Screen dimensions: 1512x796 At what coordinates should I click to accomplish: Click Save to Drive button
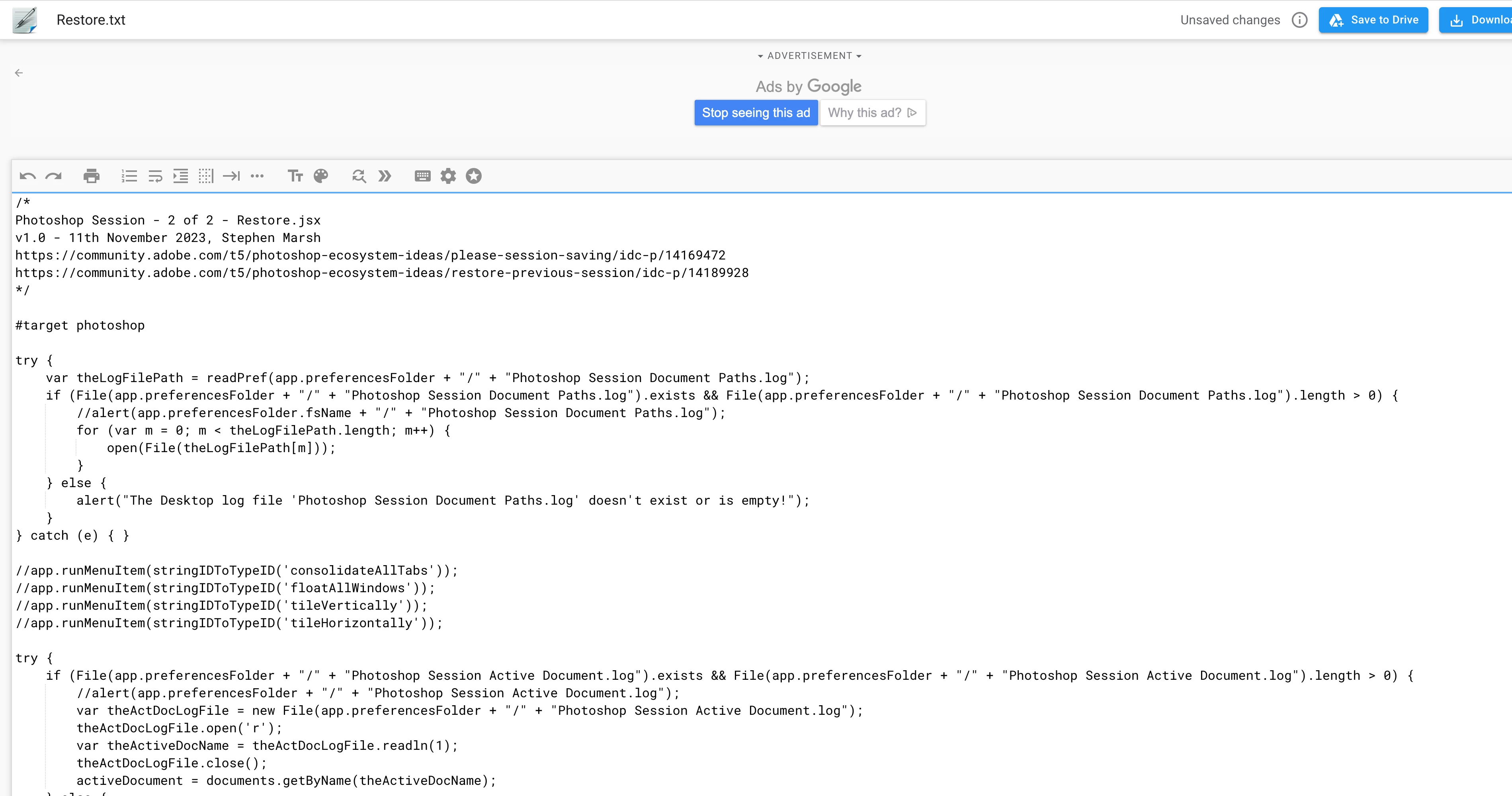pyautogui.click(x=1373, y=20)
